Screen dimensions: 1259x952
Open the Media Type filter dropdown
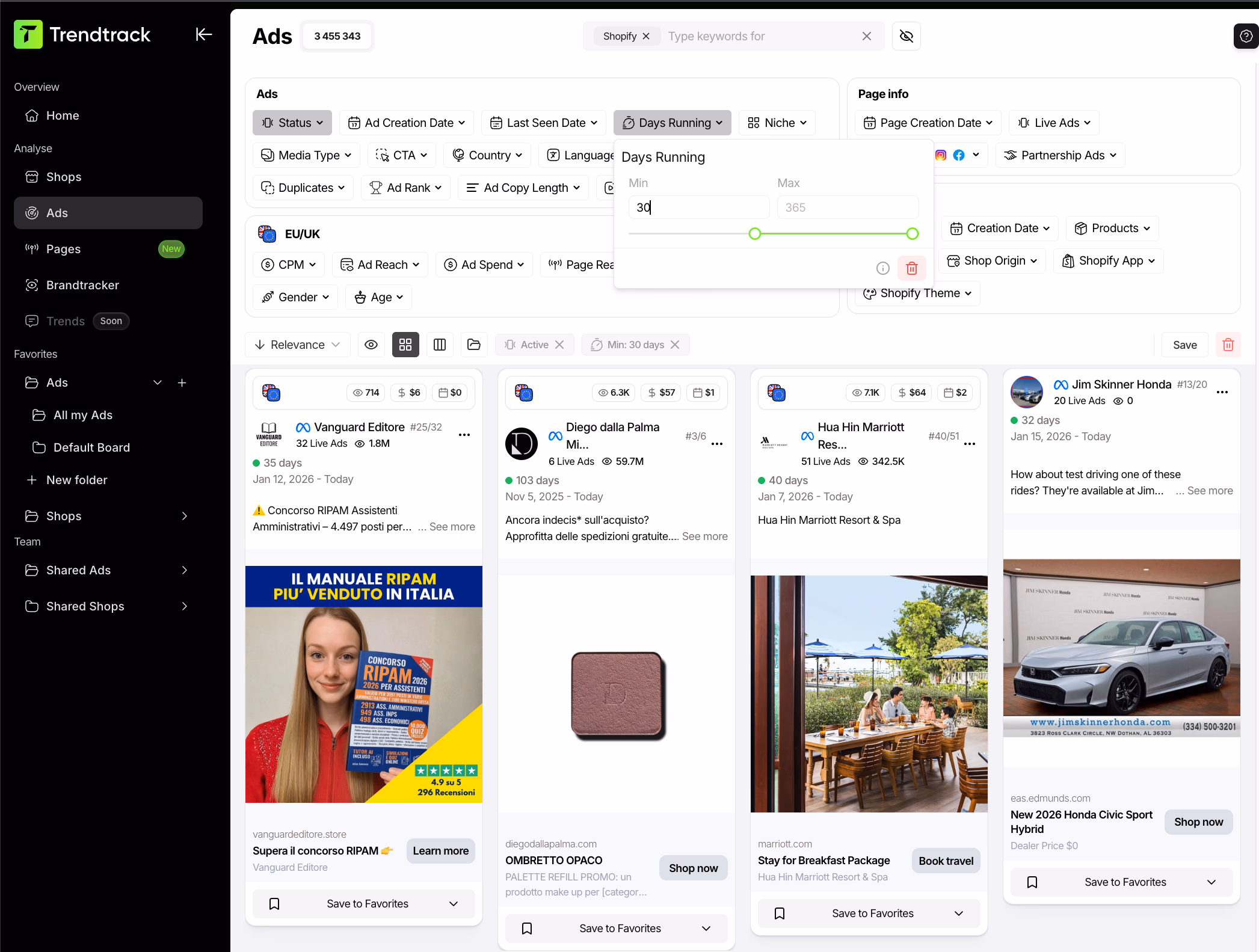(x=306, y=155)
